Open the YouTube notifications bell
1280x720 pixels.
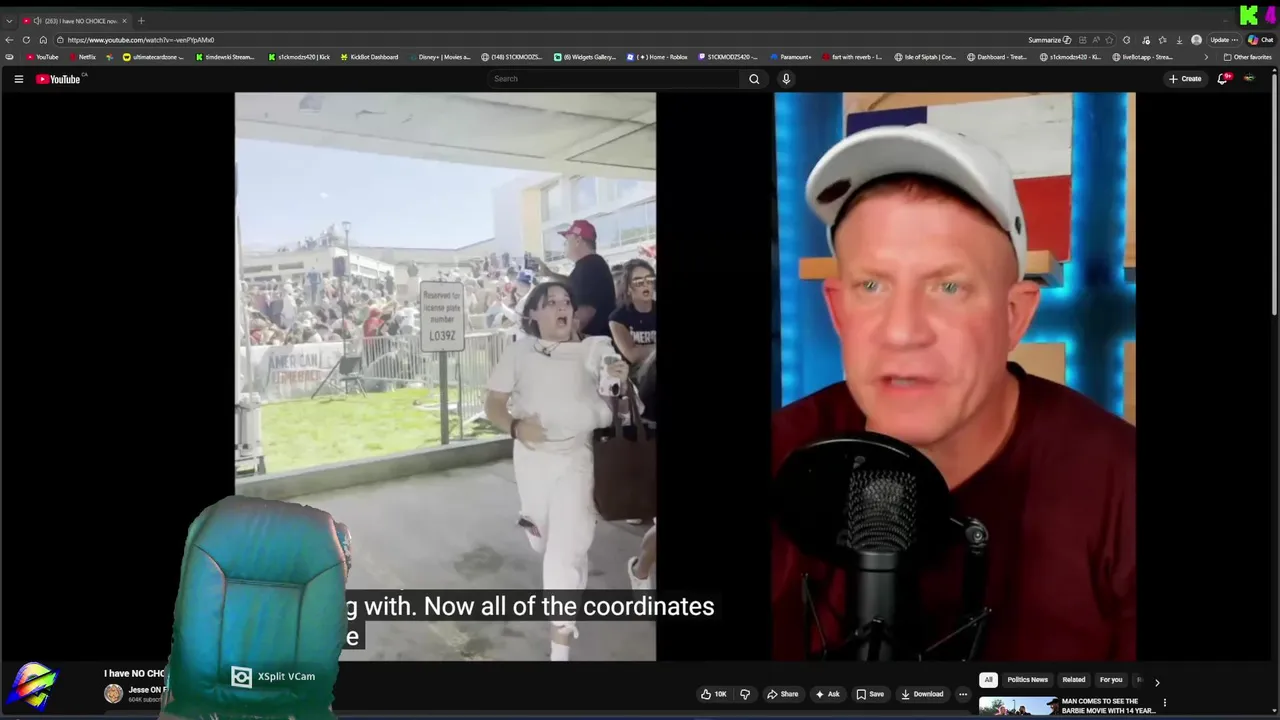pos(1222,79)
